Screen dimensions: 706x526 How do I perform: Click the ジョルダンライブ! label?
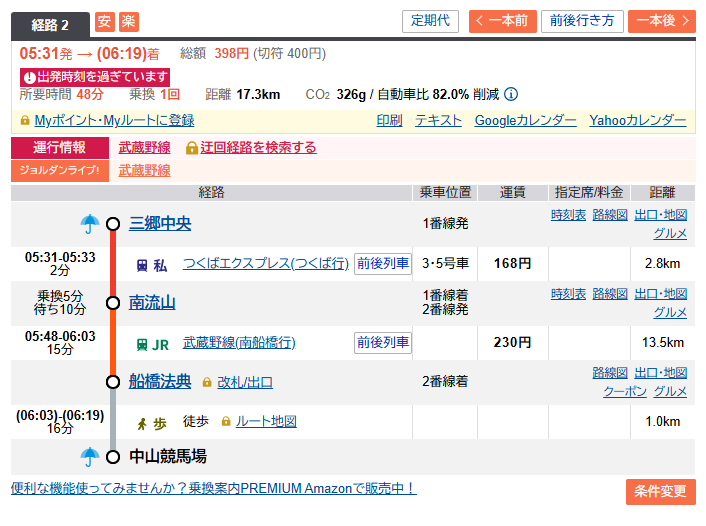(60, 171)
